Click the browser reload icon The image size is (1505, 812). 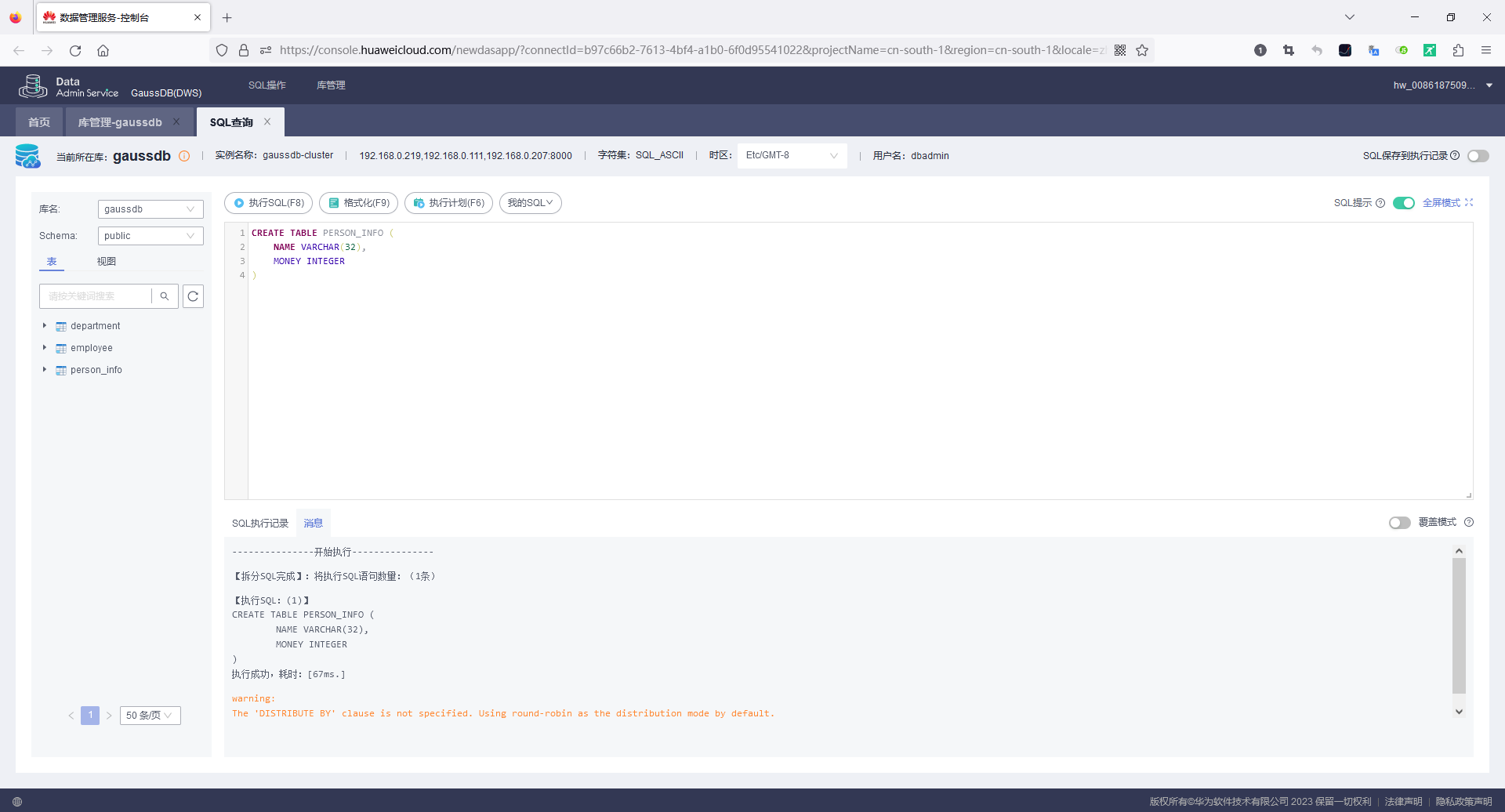point(75,50)
